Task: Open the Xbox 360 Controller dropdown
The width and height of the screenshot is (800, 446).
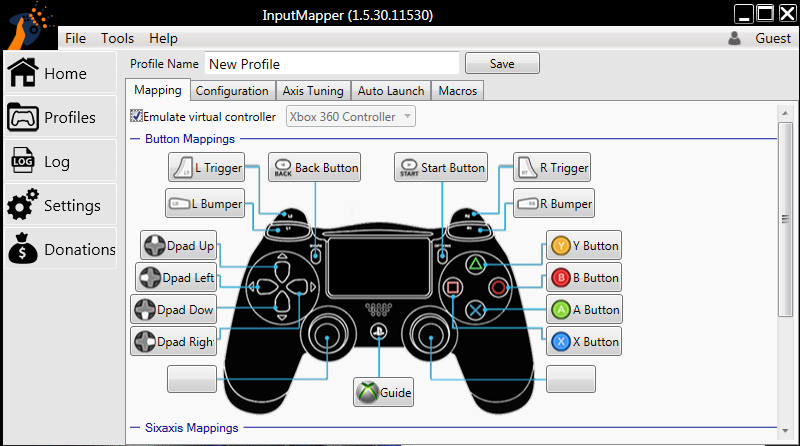Action: [x=351, y=116]
